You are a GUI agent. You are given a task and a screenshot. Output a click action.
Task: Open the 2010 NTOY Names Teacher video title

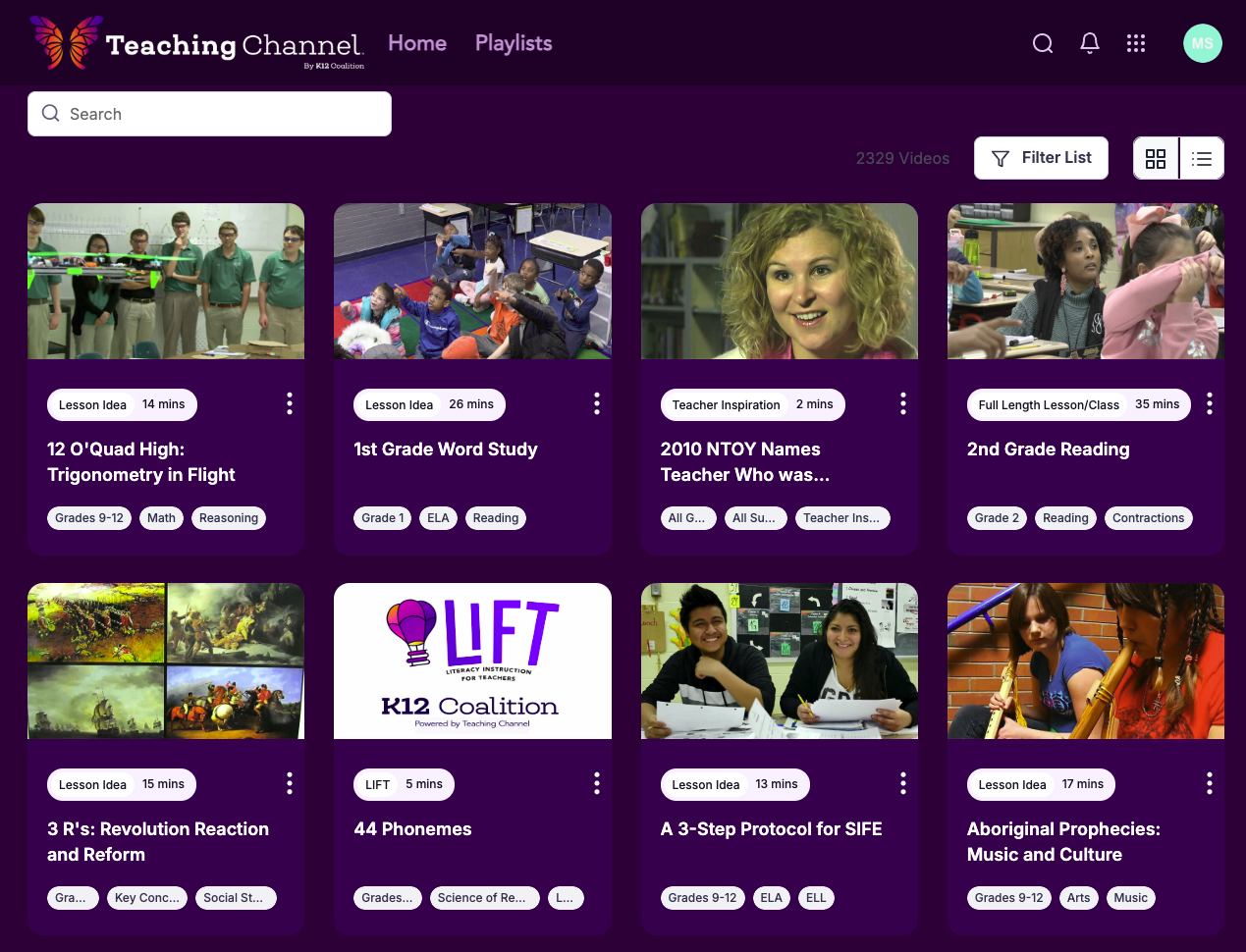(744, 461)
